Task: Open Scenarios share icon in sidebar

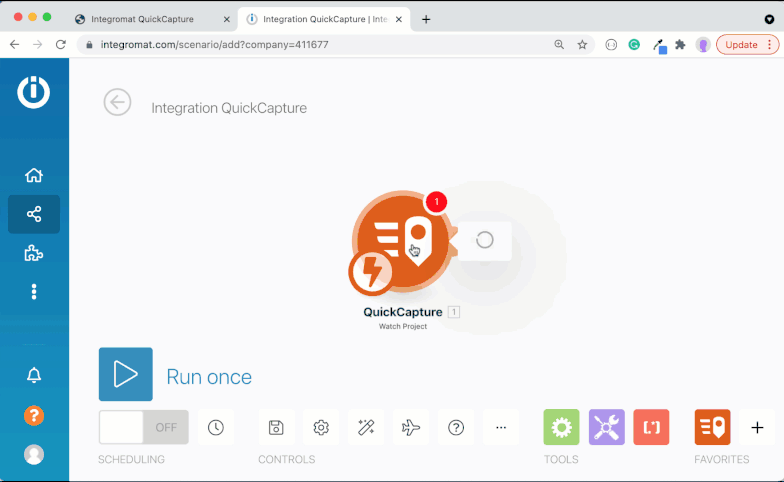Action: pos(34,214)
